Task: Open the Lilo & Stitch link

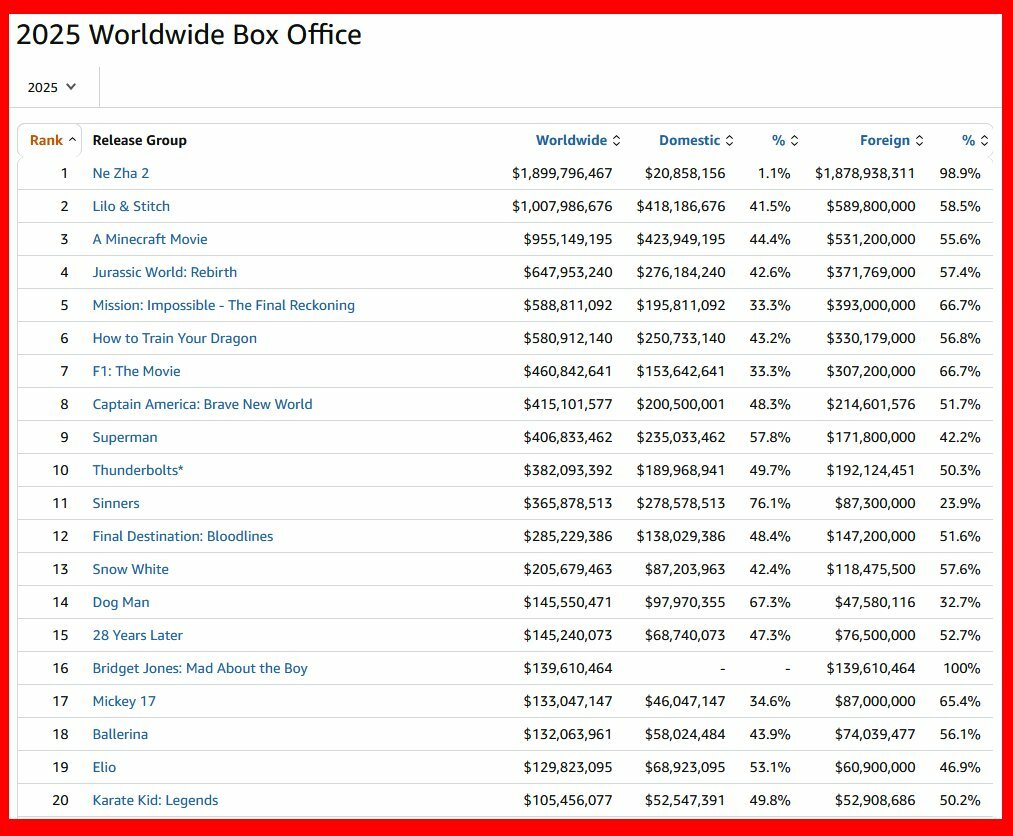Action: coord(131,206)
